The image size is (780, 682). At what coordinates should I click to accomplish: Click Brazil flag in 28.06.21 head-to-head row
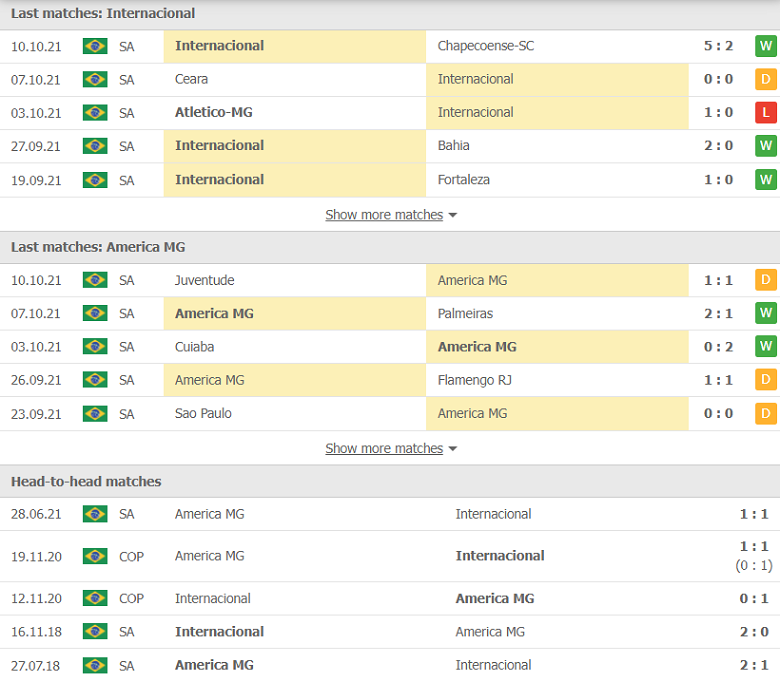click(x=95, y=514)
